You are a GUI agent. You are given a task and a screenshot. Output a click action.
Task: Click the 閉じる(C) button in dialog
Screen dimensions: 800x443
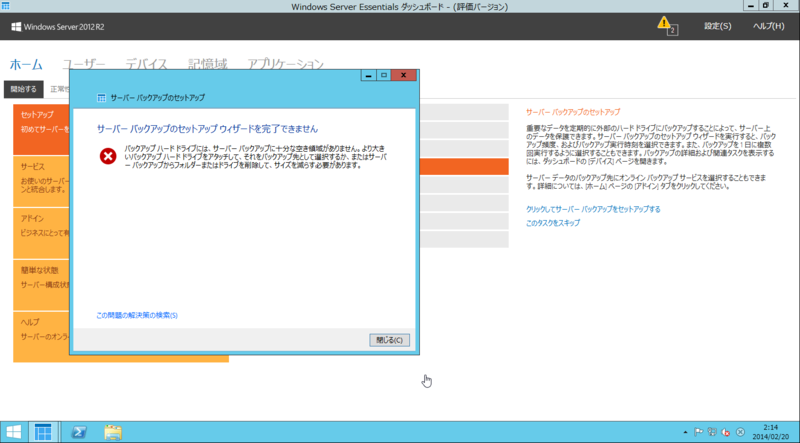389,340
